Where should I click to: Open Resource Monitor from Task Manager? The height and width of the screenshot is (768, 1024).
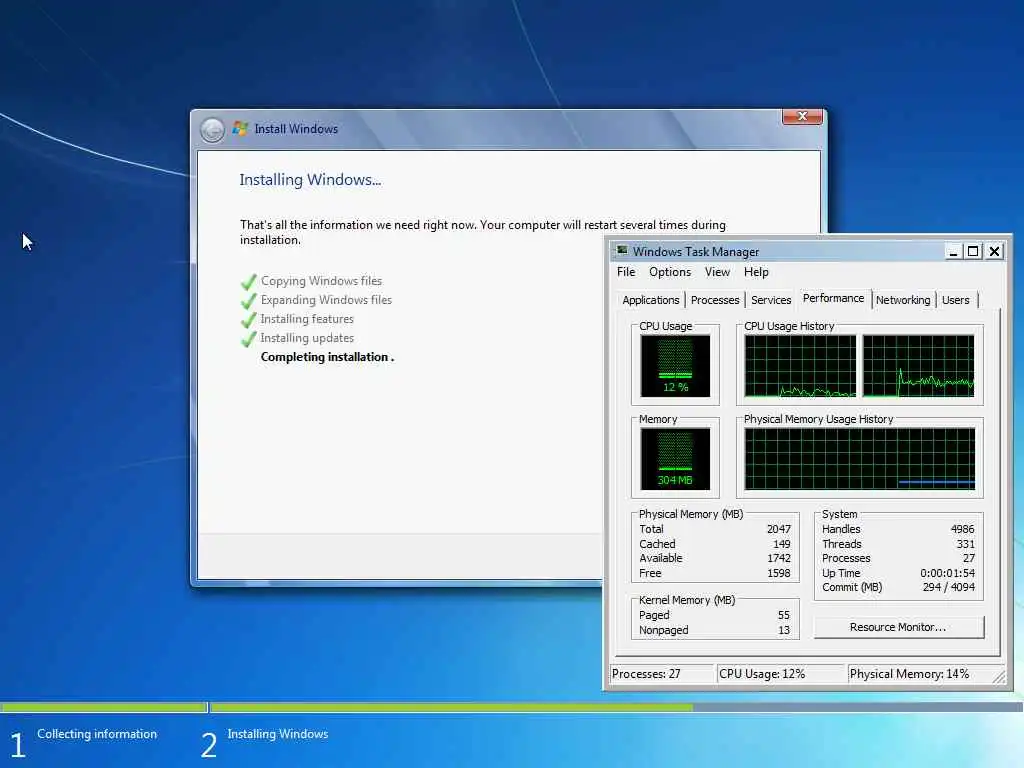(898, 627)
